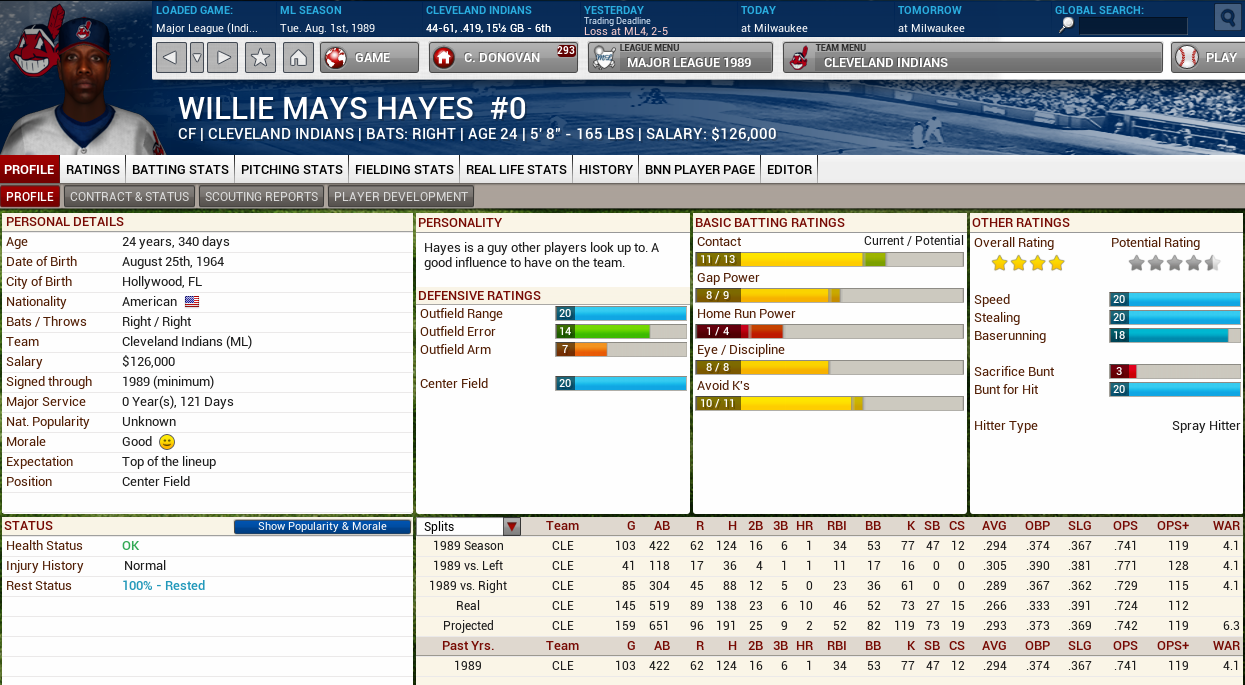Open the Splits dropdown
The width and height of the screenshot is (1245, 685).
(x=470, y=526)
